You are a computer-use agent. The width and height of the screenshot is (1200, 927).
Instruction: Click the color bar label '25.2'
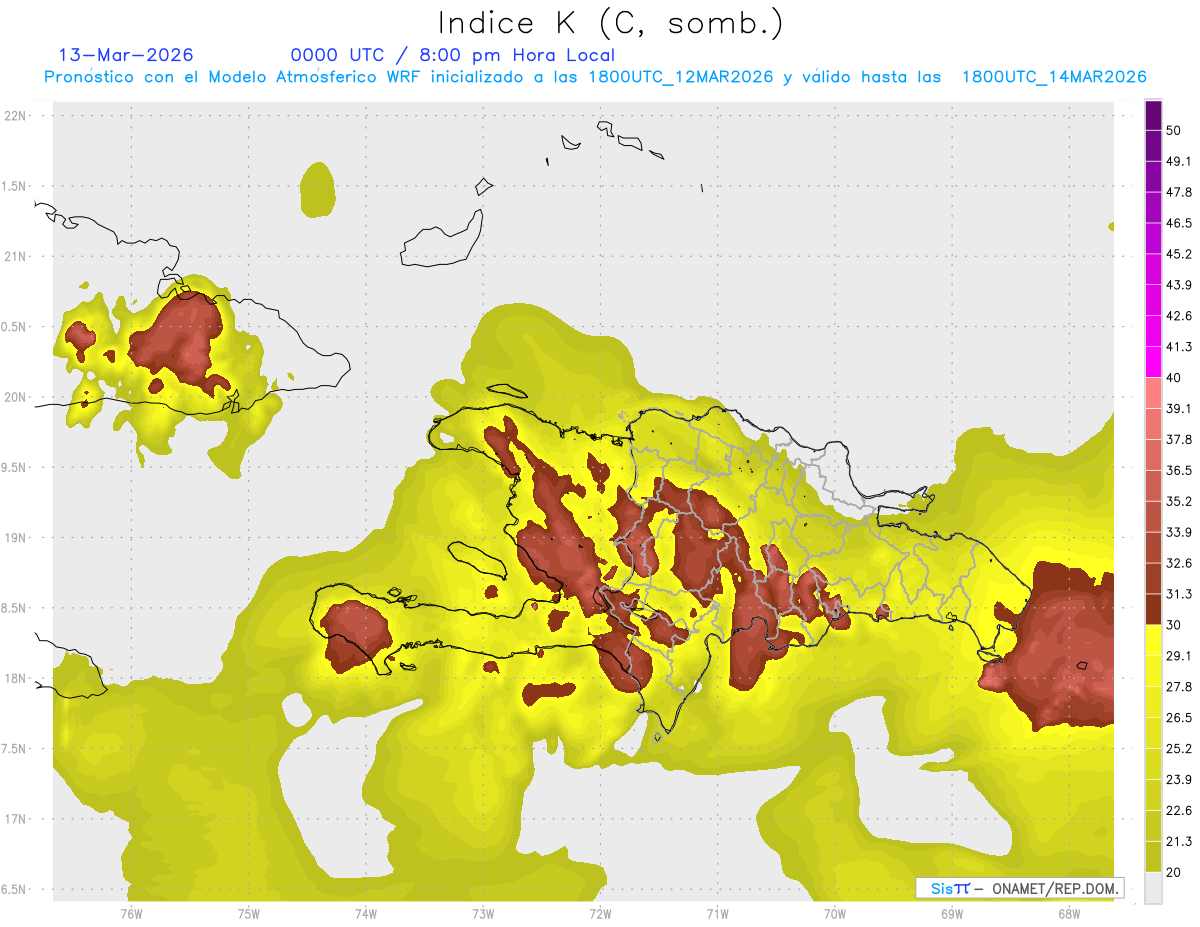(x=1179, y=749)
